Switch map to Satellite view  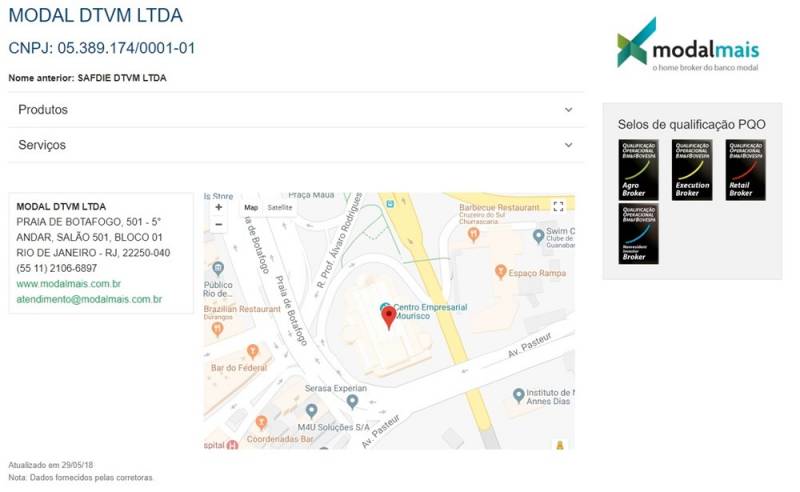(x=280, y=208)
